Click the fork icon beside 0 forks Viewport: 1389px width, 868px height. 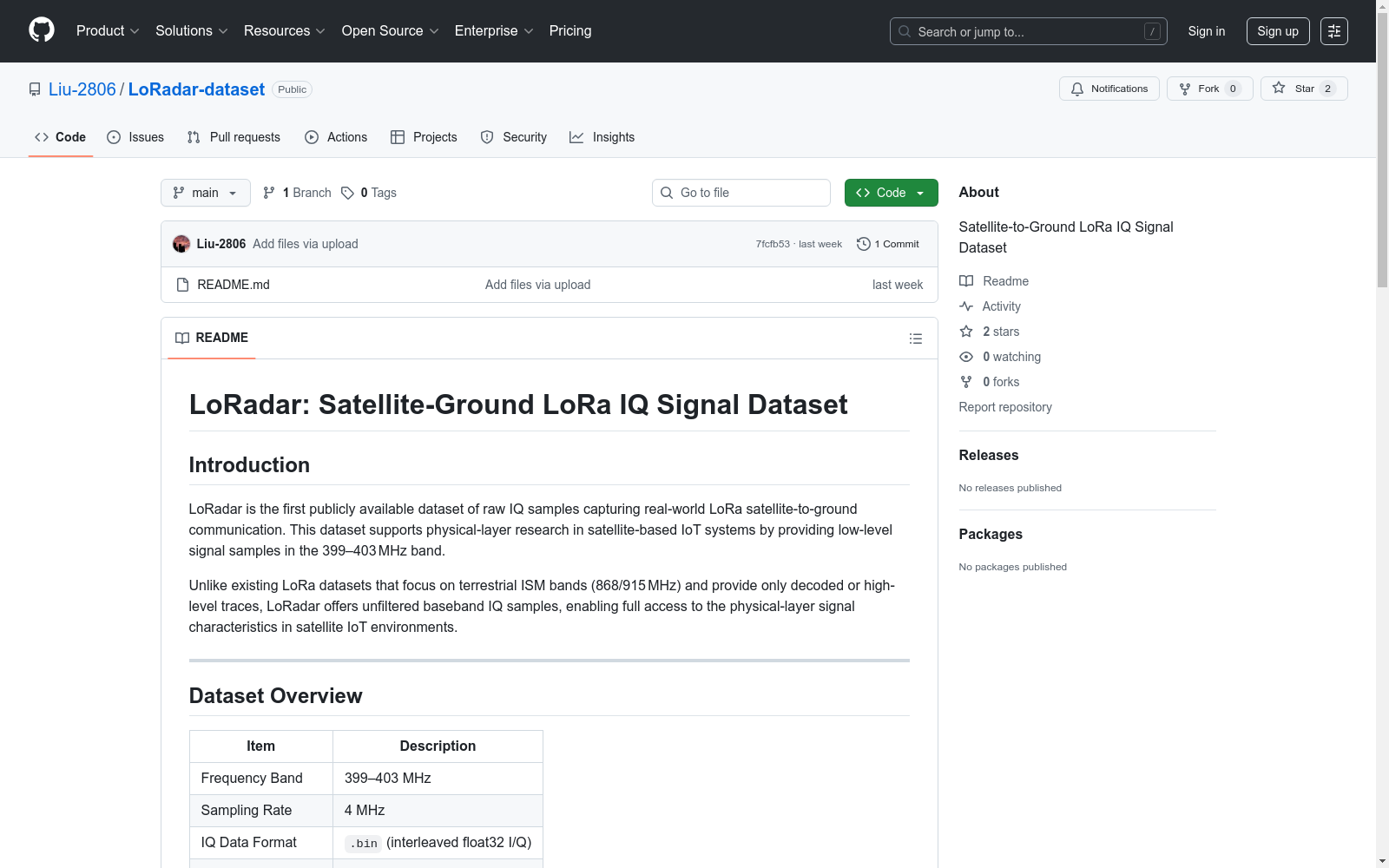coord(966,382)
